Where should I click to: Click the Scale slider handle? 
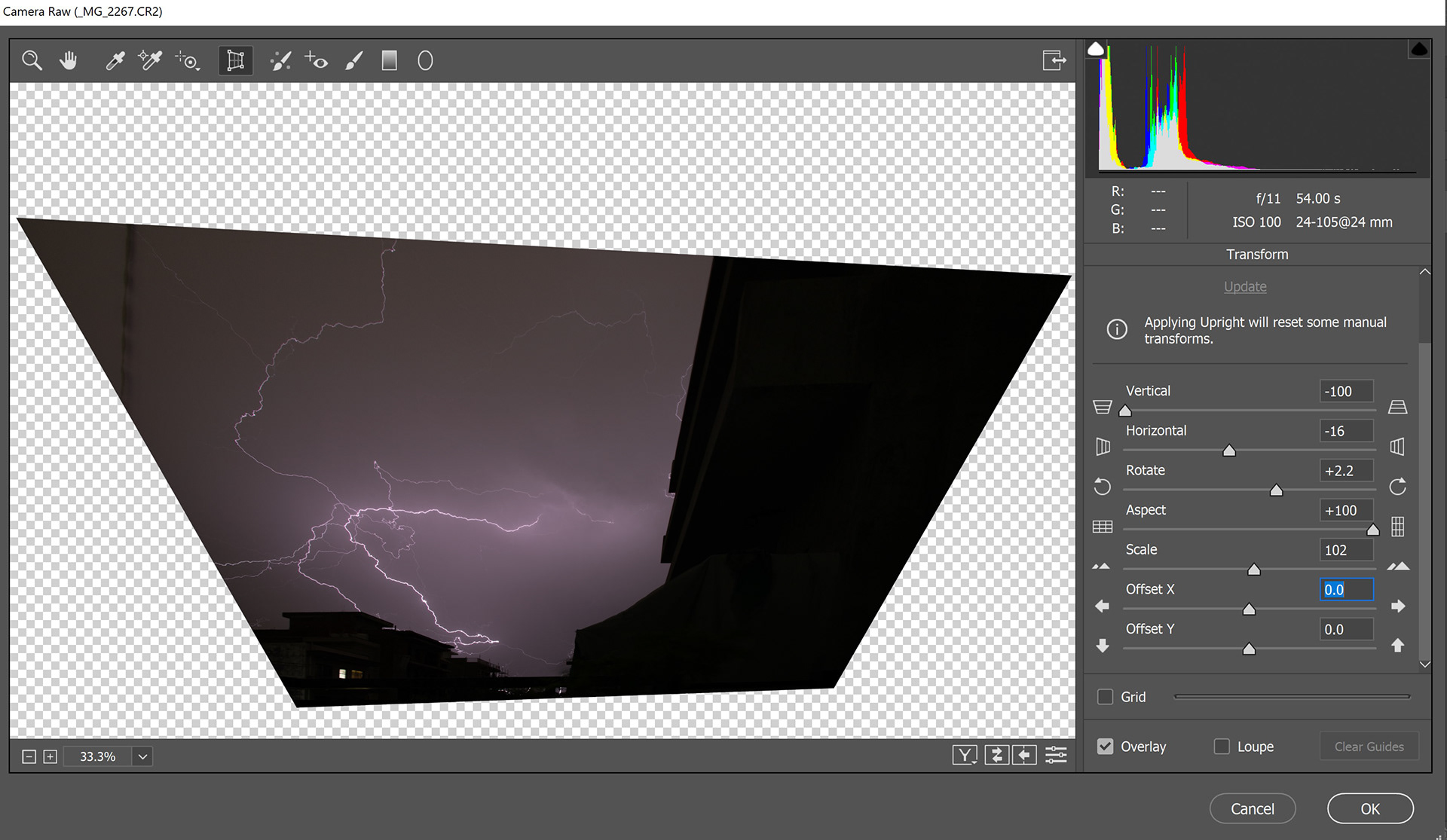1254,570
